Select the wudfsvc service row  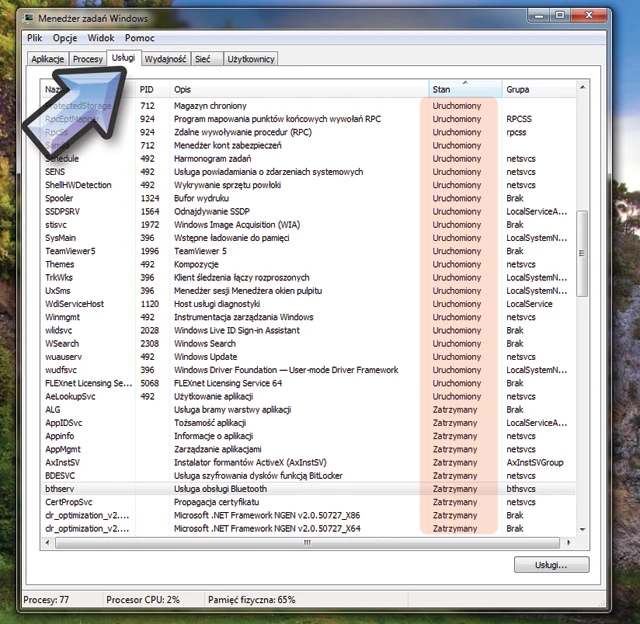pyautogui.click(x=308, y=370)
